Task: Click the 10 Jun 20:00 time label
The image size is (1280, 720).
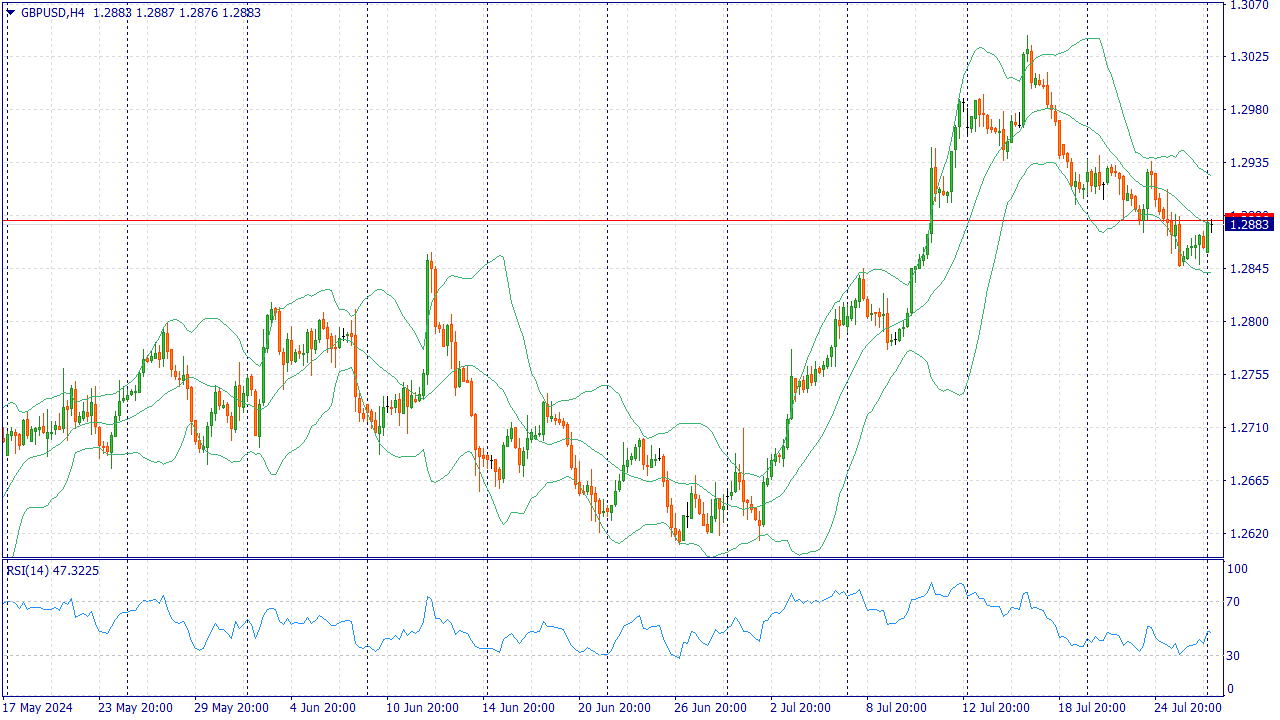Action: pos(422,708)
